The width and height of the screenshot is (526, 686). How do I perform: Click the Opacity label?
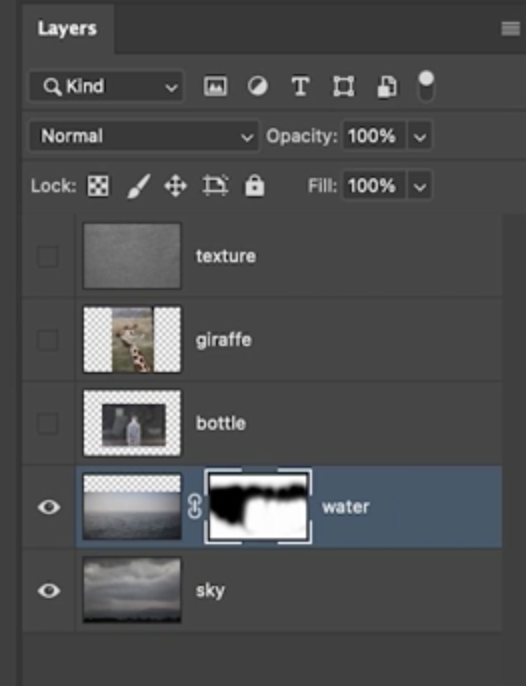(302, 136)
